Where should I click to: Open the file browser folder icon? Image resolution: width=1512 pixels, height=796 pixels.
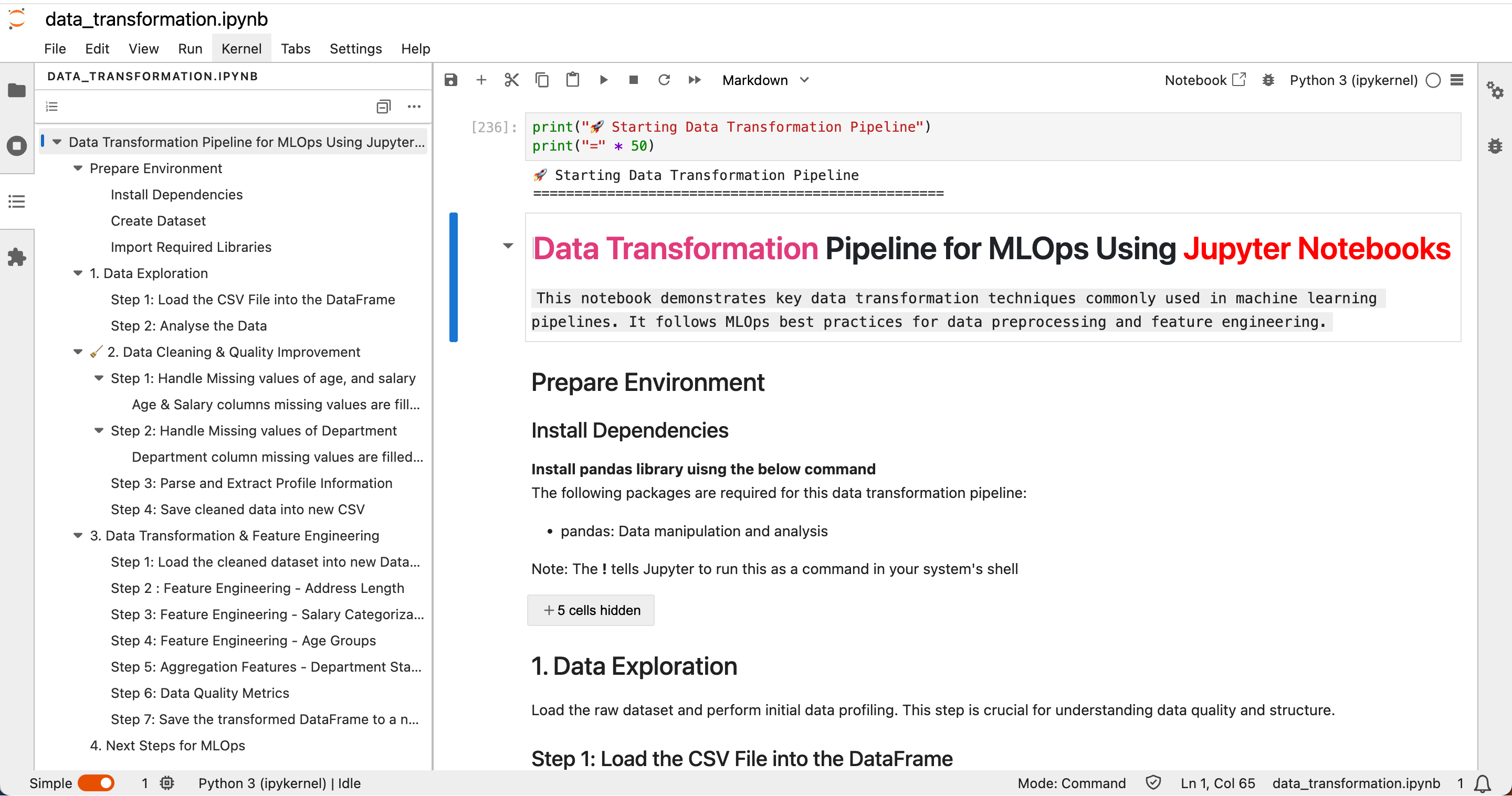(x=16, y=90)
